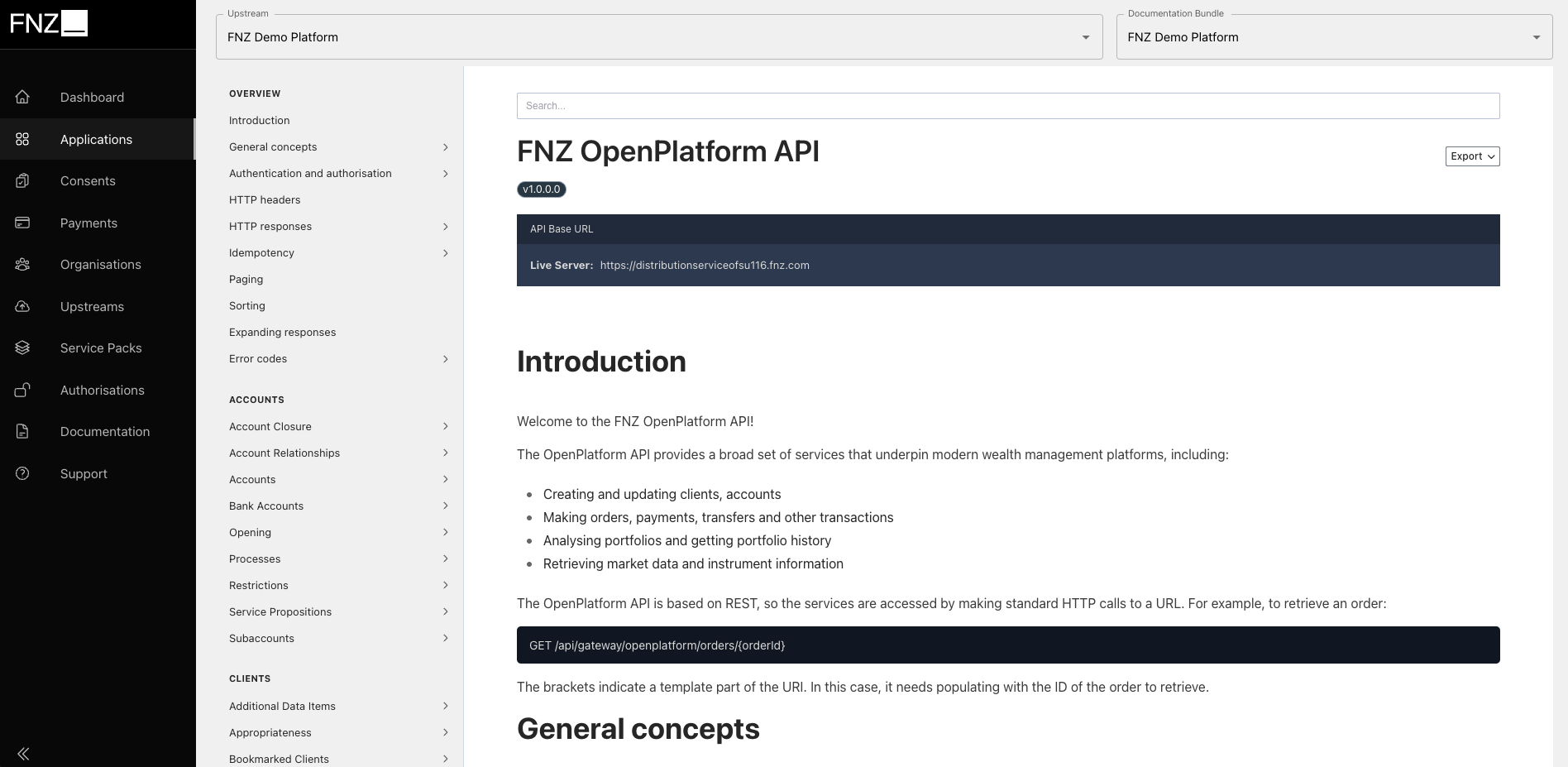The height and width of the screenshot is (767, 1568).
Task: Expand Account Relationships chevron
Action: pyautogui.click(x=445, y=453)
